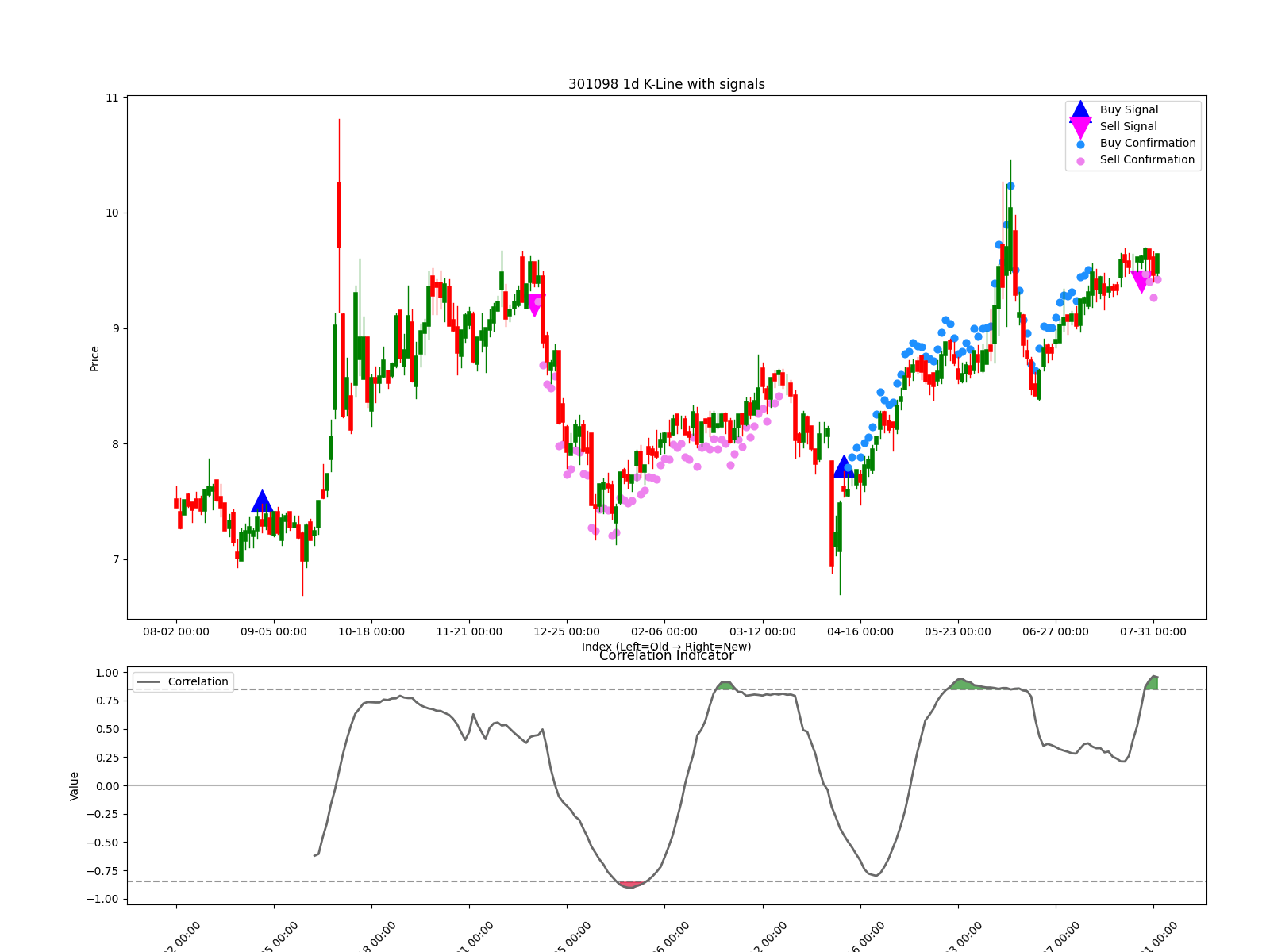Click the tallest red candlestick spiking near 10.8

[339, 214]
